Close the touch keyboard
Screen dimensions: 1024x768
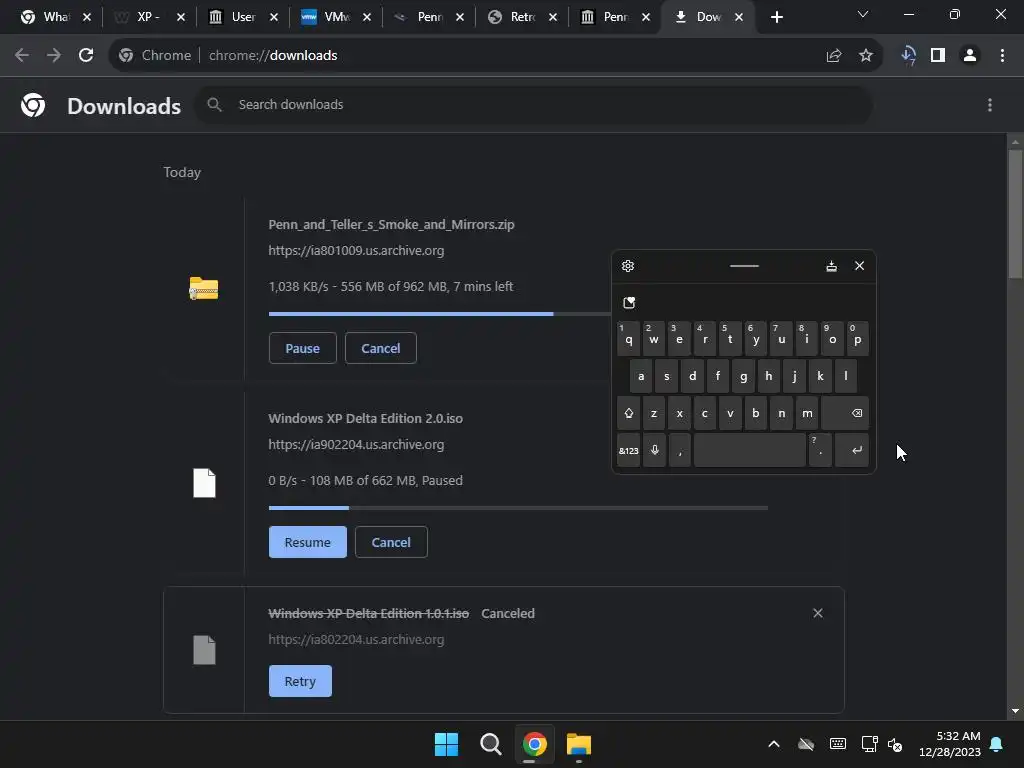pyautogui.click(x=859, y=266)
